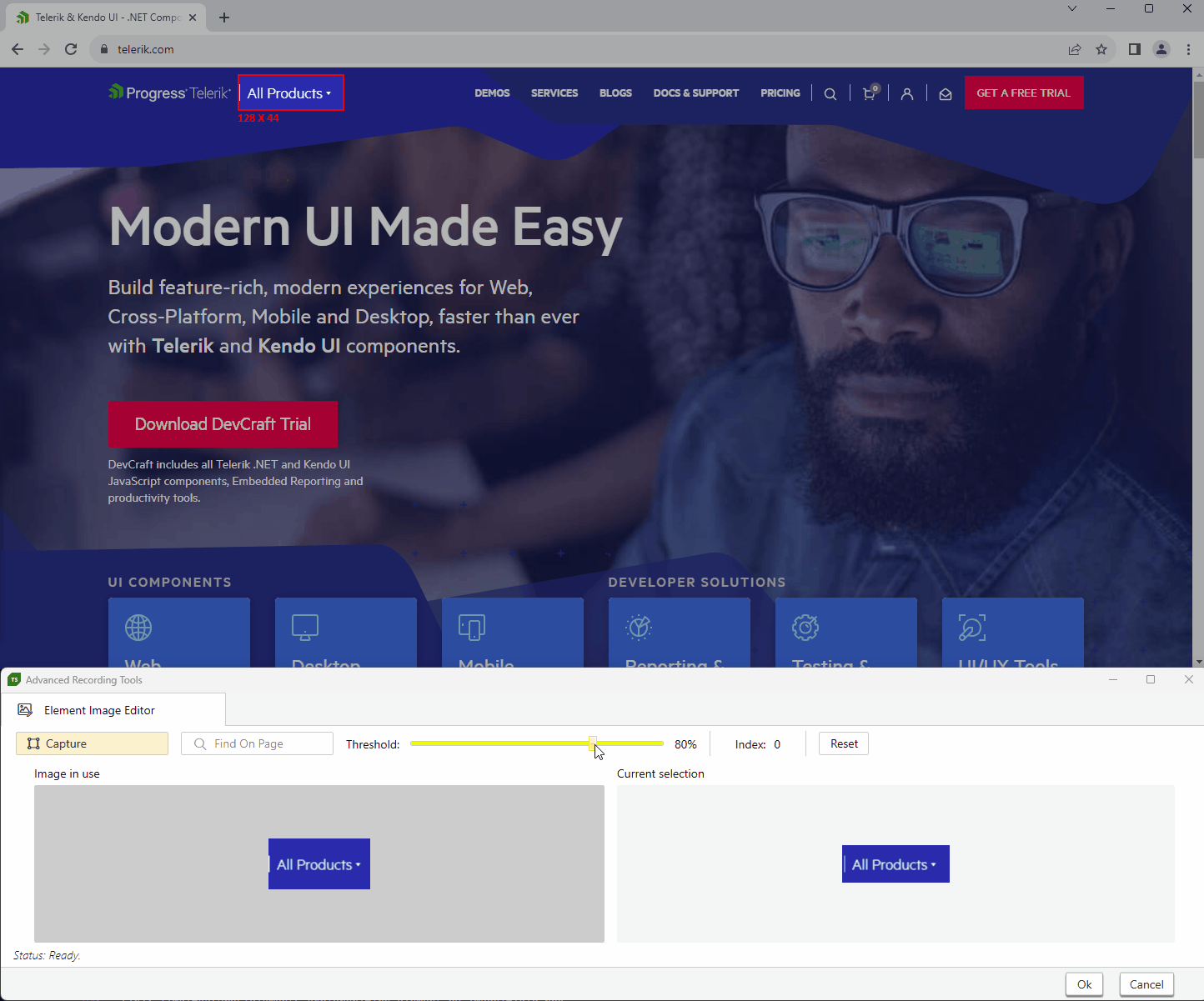Viewport: 1204px width, 1001px height.
Task: Click the Capture button
Action: [x=92, y=743]
